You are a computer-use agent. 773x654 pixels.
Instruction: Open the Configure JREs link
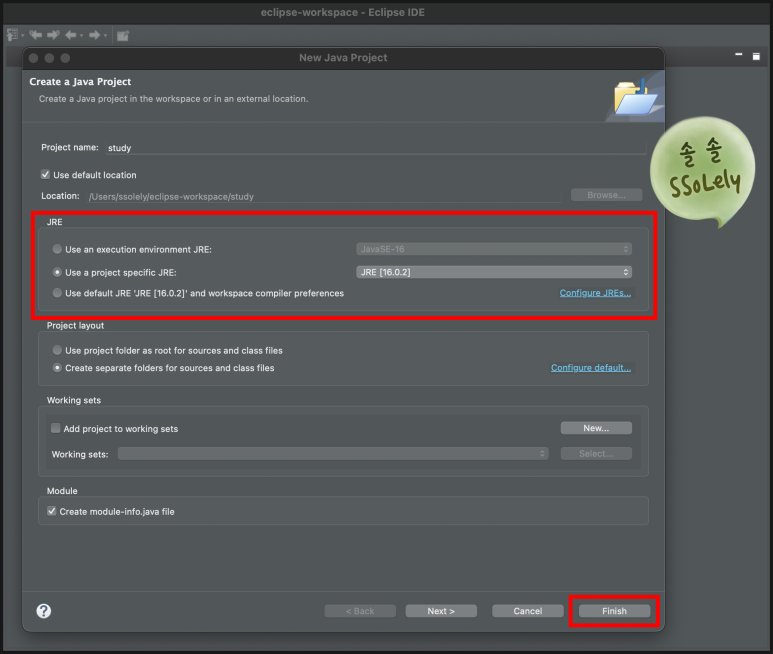(595, 293)
